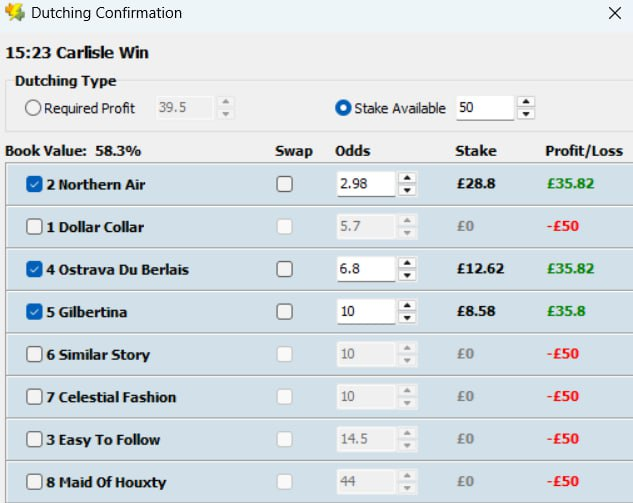
Task: Lower Ostrava Du Berlais odds with down arrow
Action: 407,275
